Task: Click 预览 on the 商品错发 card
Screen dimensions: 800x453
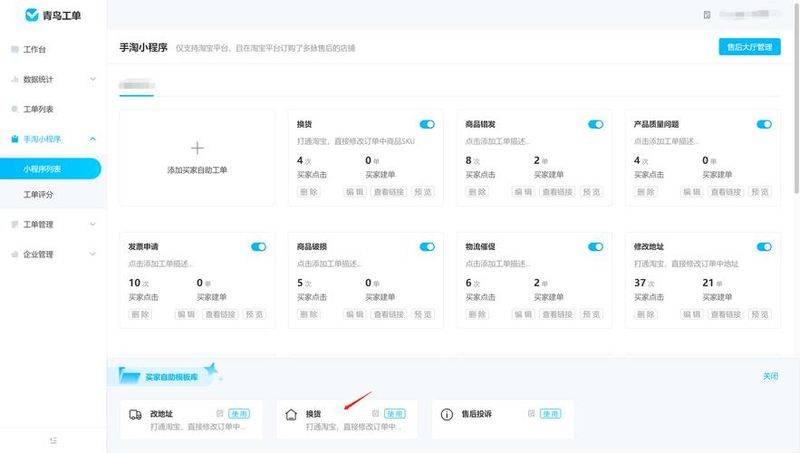Action: pos(591,192)
